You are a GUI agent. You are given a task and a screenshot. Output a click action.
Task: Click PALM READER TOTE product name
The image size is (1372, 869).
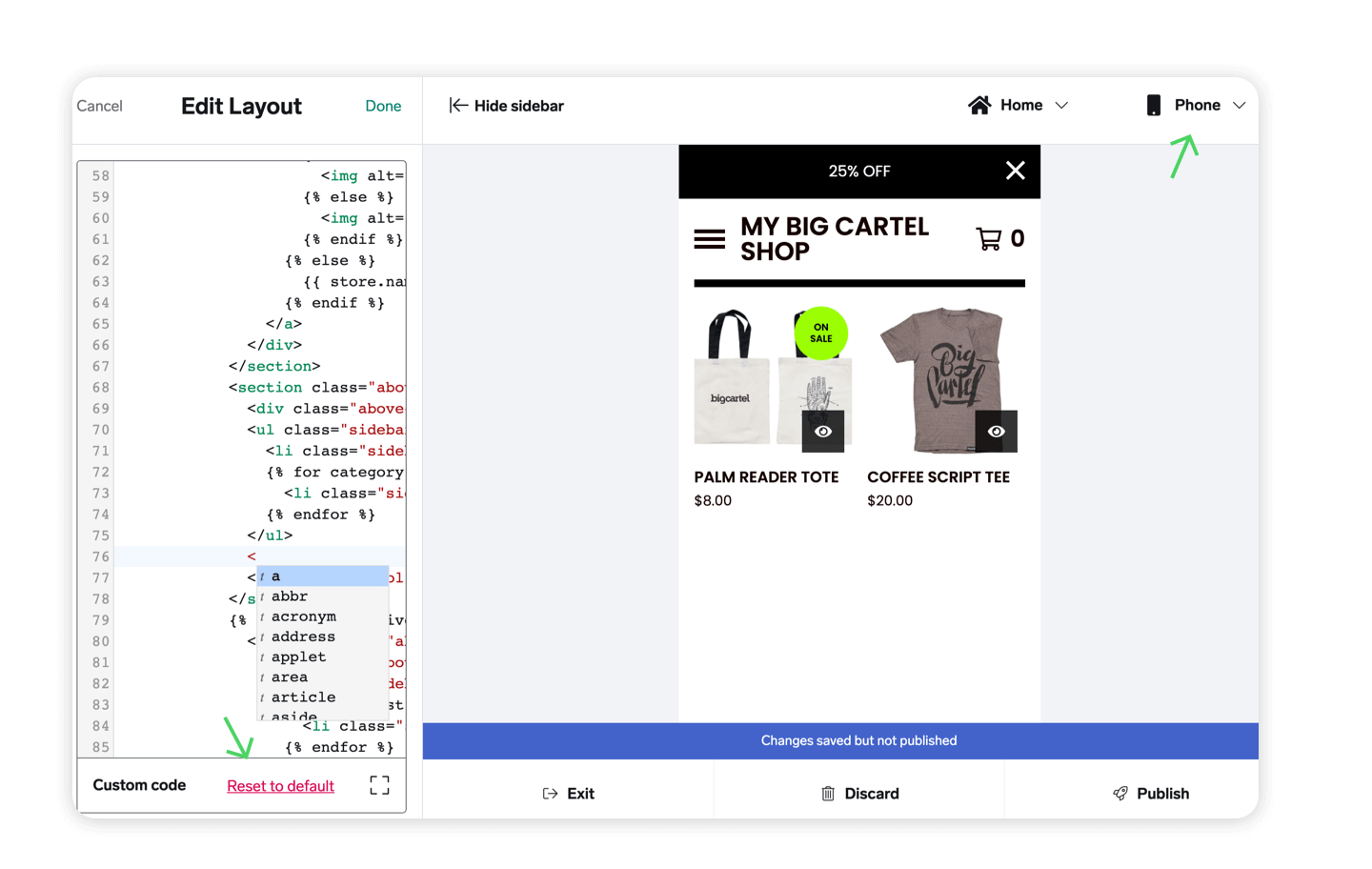pyautogui.click(x=766, y=477)
